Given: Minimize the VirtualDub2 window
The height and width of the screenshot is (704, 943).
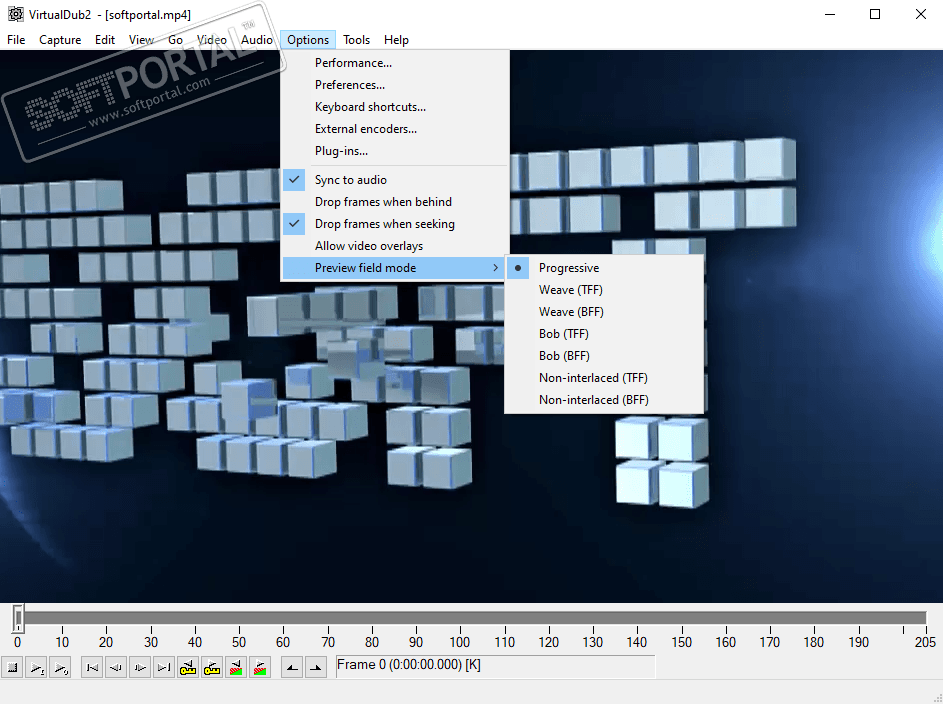Looking at the screenshot, I should pos(830,14).
